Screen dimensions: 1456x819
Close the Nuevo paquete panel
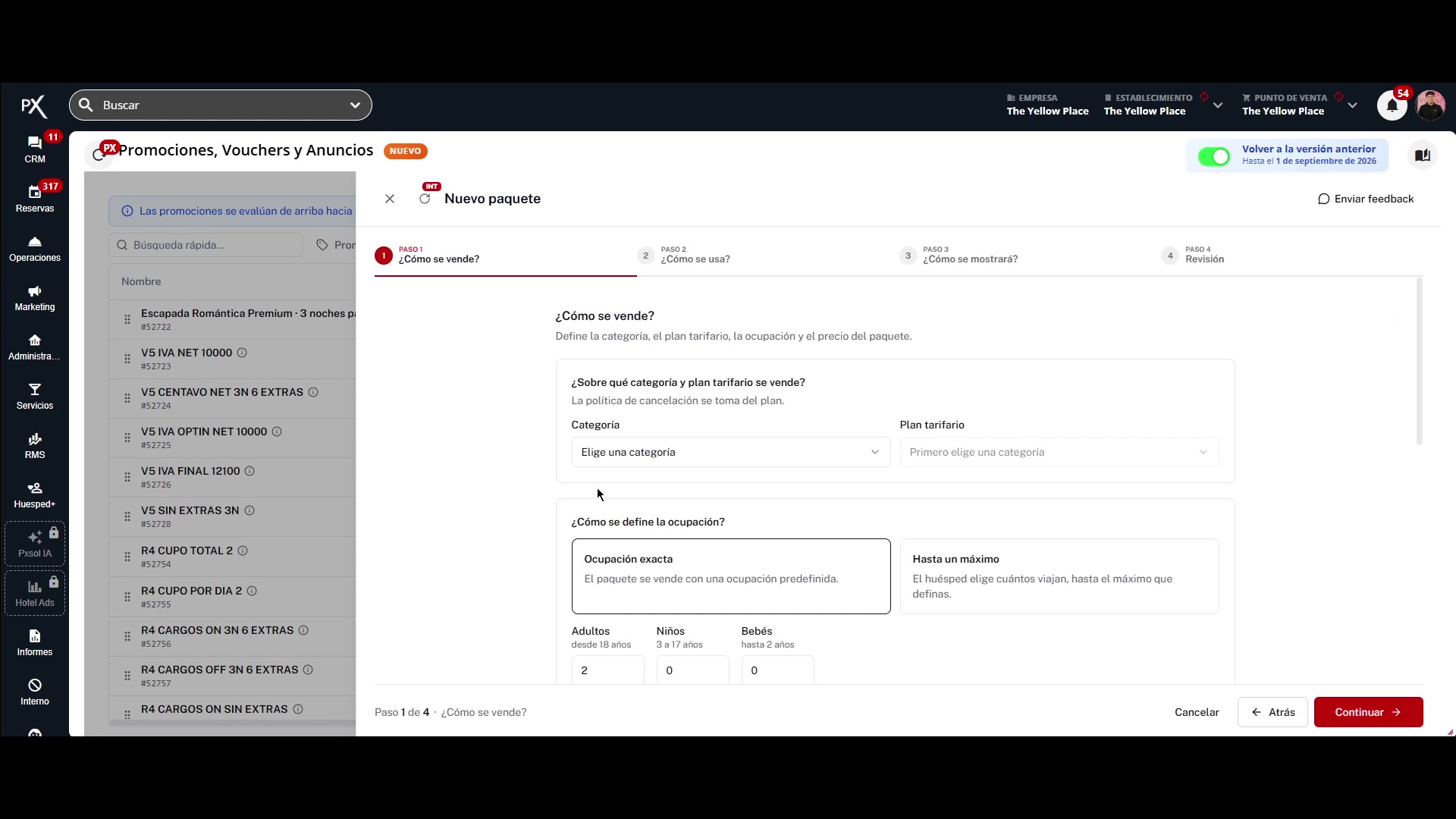tap(390, 199)
